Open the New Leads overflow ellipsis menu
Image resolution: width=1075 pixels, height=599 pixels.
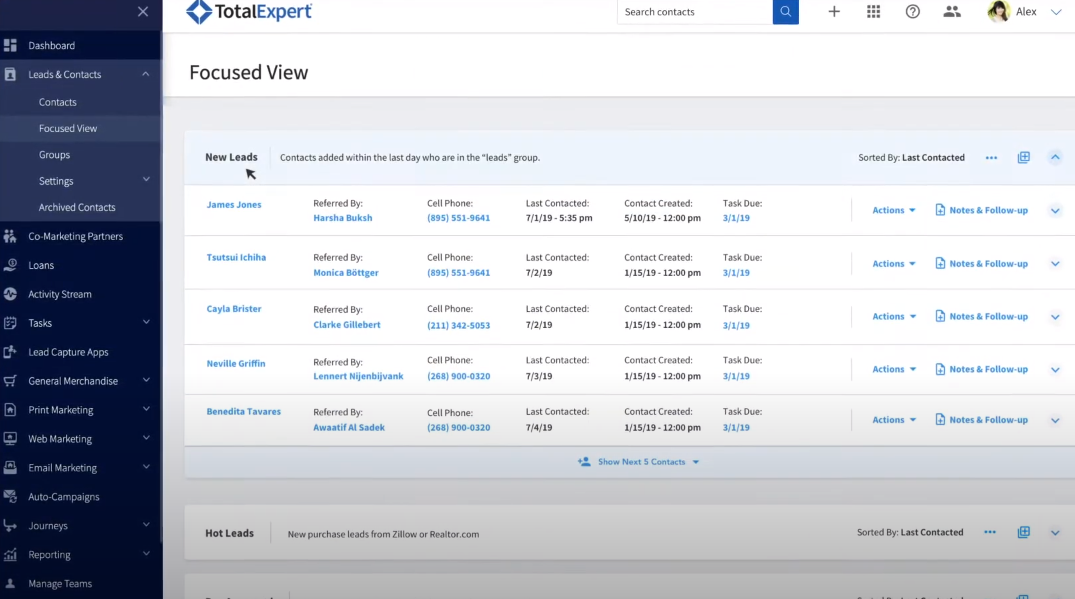(990, 157)
